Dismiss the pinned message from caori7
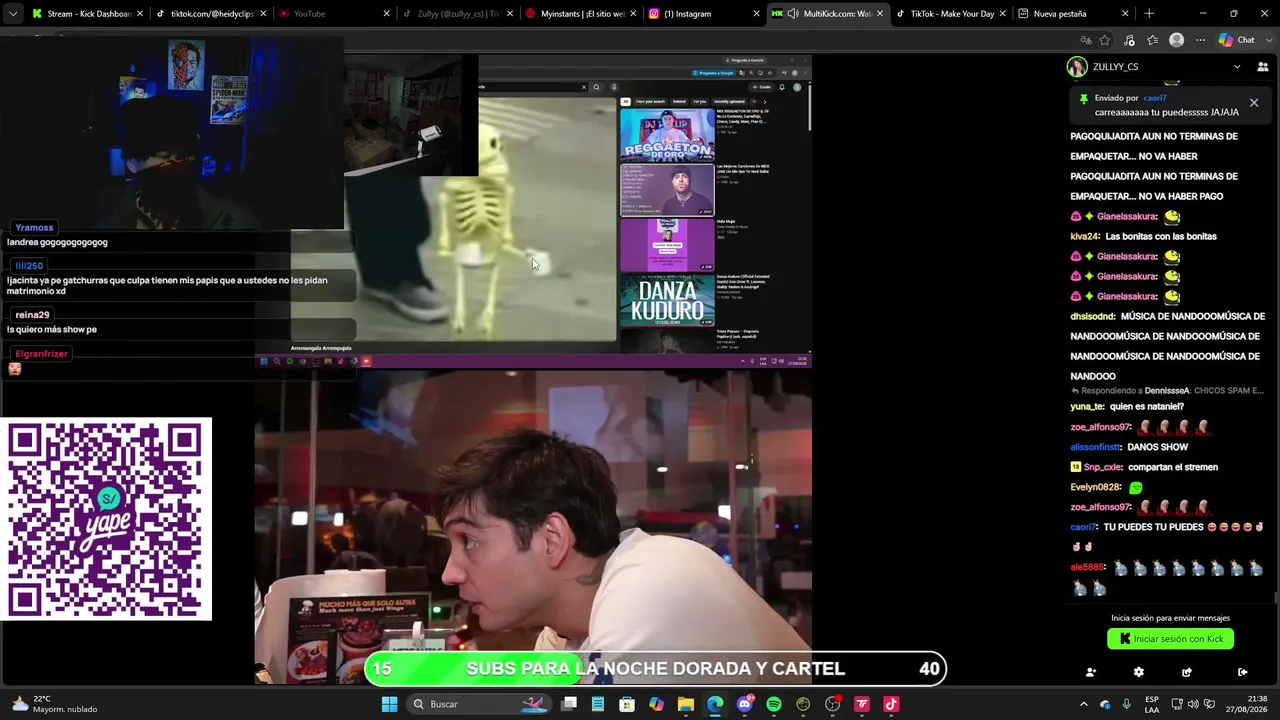This screenshot has height=720, width=1280. pos(1254,103)
